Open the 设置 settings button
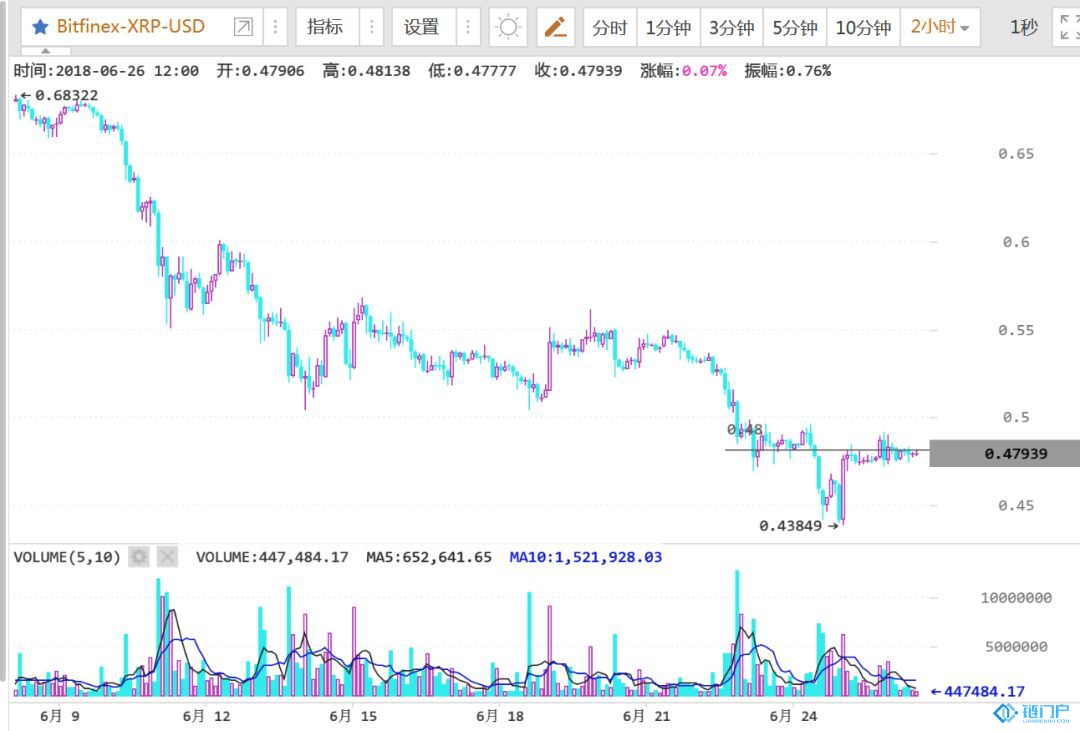 tap(422, 27)
